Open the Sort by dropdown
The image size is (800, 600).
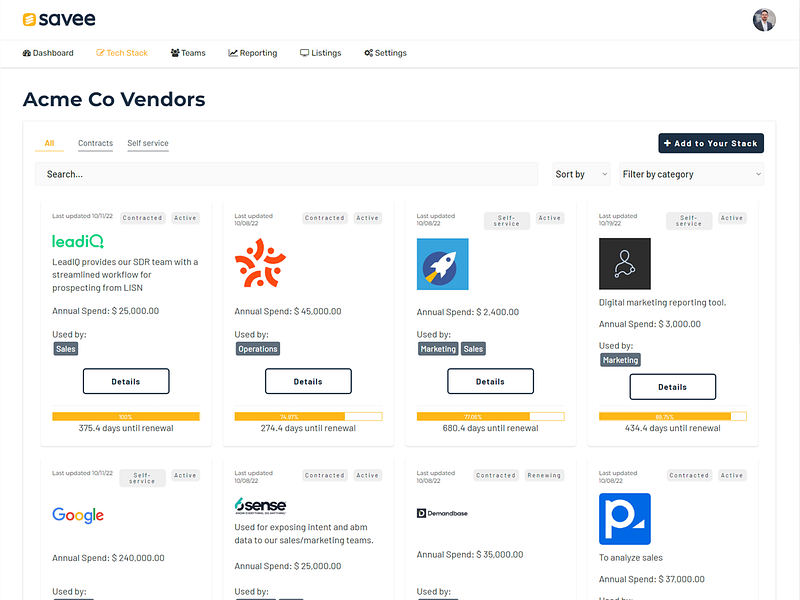pyautogui.click(x=581, y=174)
